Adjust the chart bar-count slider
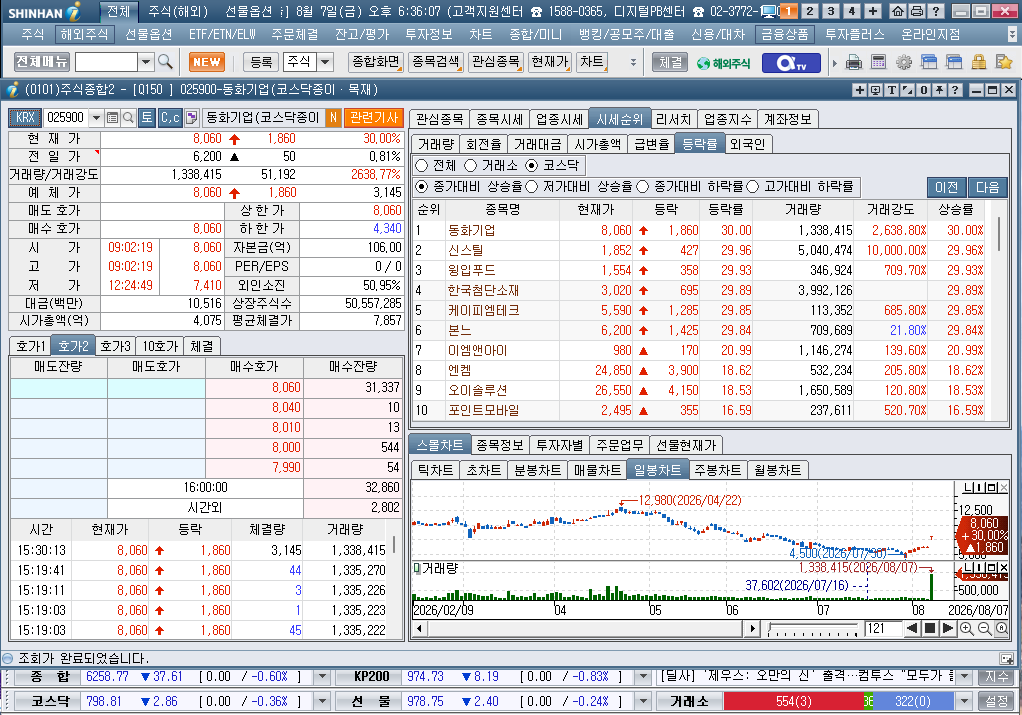Viewport: 1022px width, 715px height. click(x=813, y=629)
